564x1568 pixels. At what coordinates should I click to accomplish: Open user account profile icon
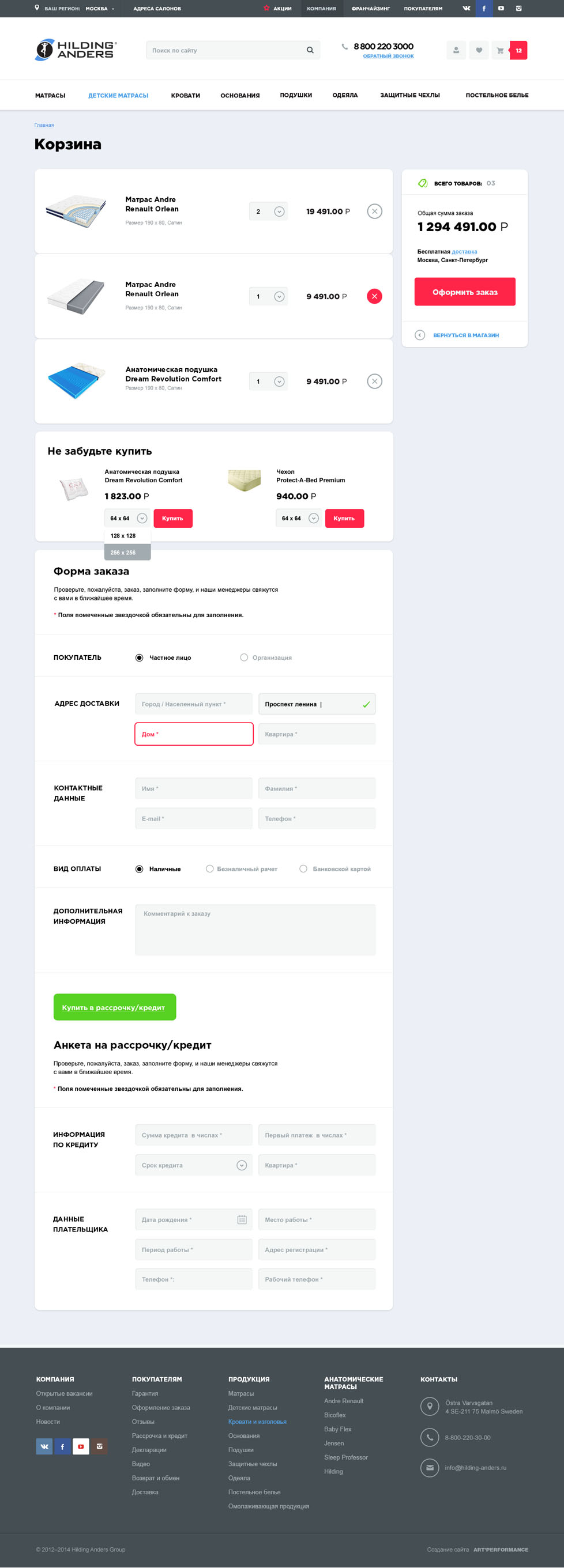[456, 51]
